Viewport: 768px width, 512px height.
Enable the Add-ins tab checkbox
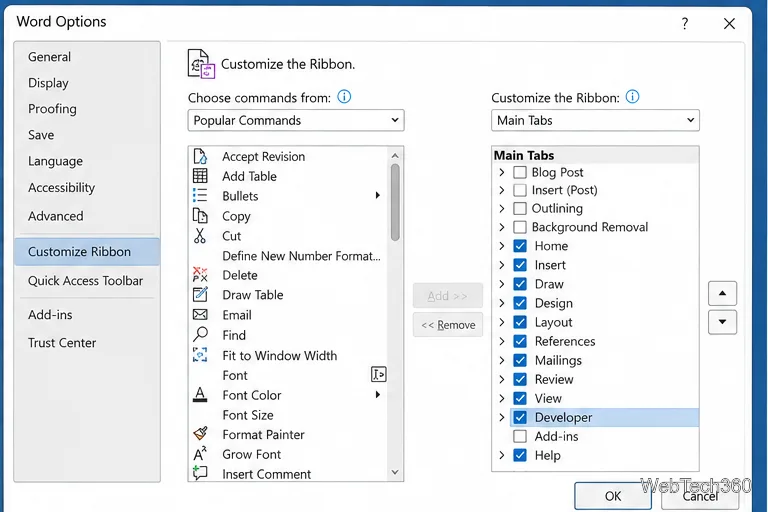[x=520, y=436]
